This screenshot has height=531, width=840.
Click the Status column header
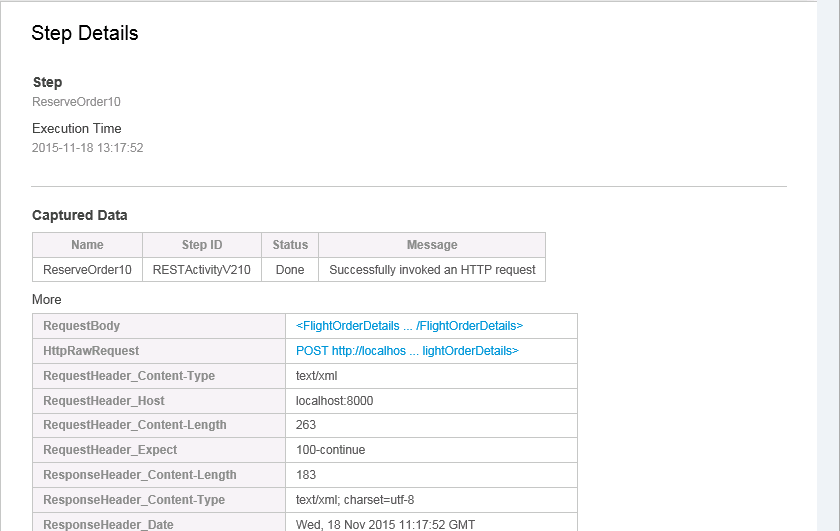[290, 245]
